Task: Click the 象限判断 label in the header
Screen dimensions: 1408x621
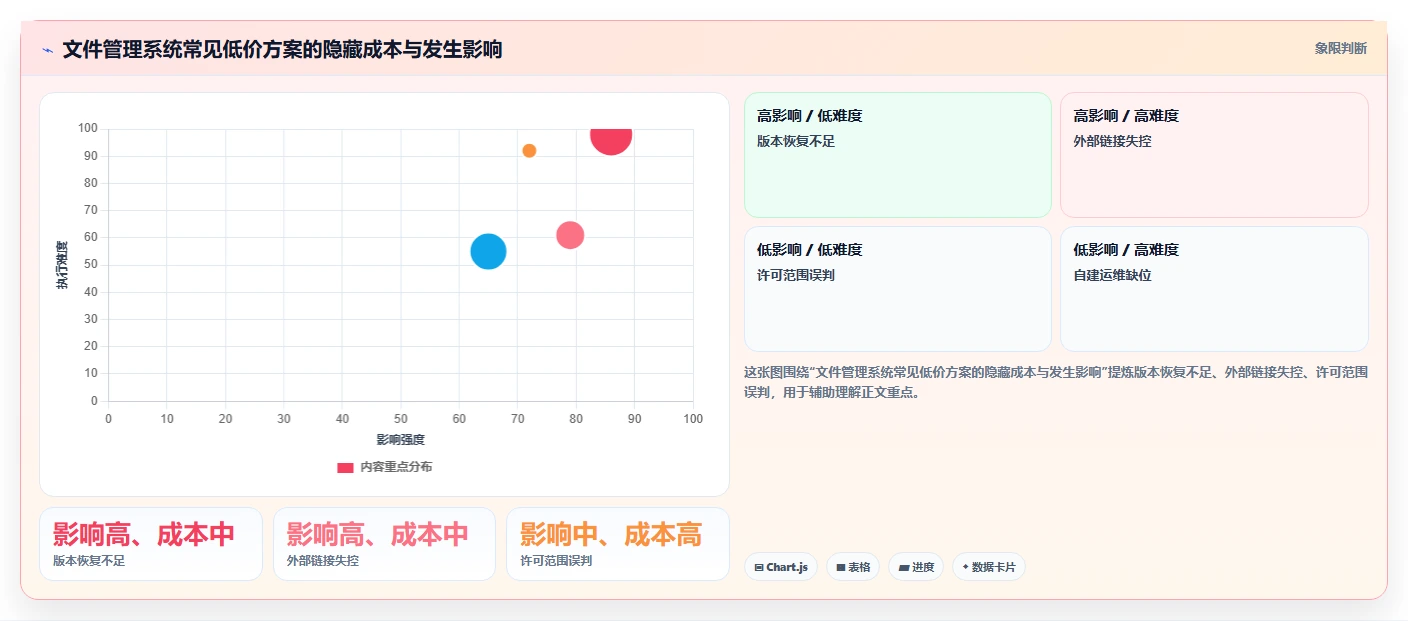Action: tap(1340, 48)
